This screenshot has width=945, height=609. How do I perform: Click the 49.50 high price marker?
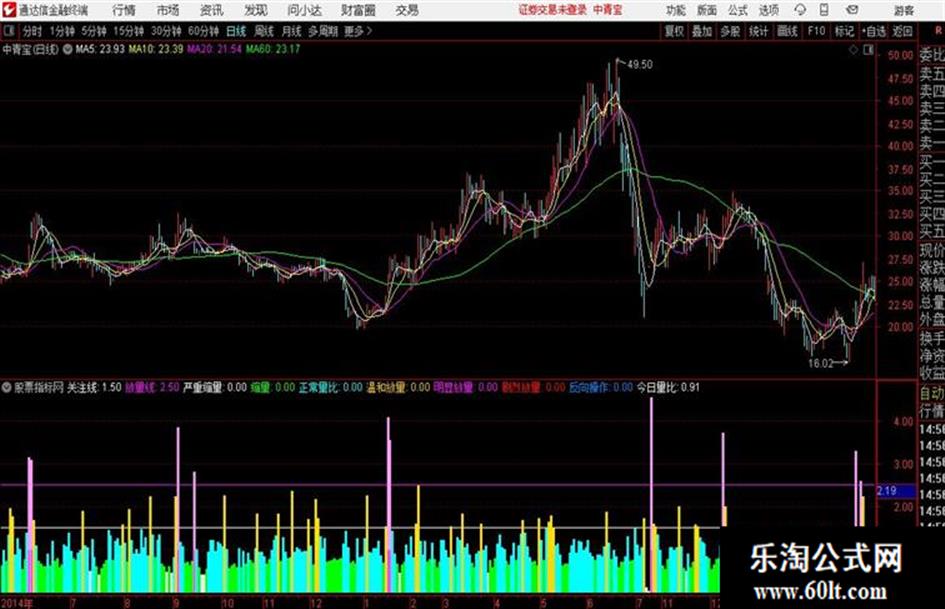coord(640,64)
